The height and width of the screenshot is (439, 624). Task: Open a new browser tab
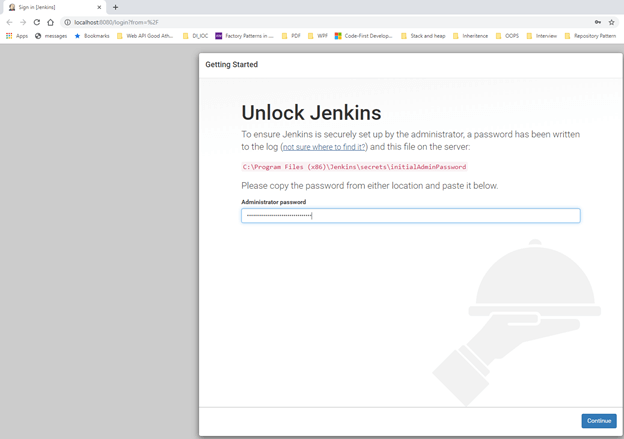(x=115, y=7)
